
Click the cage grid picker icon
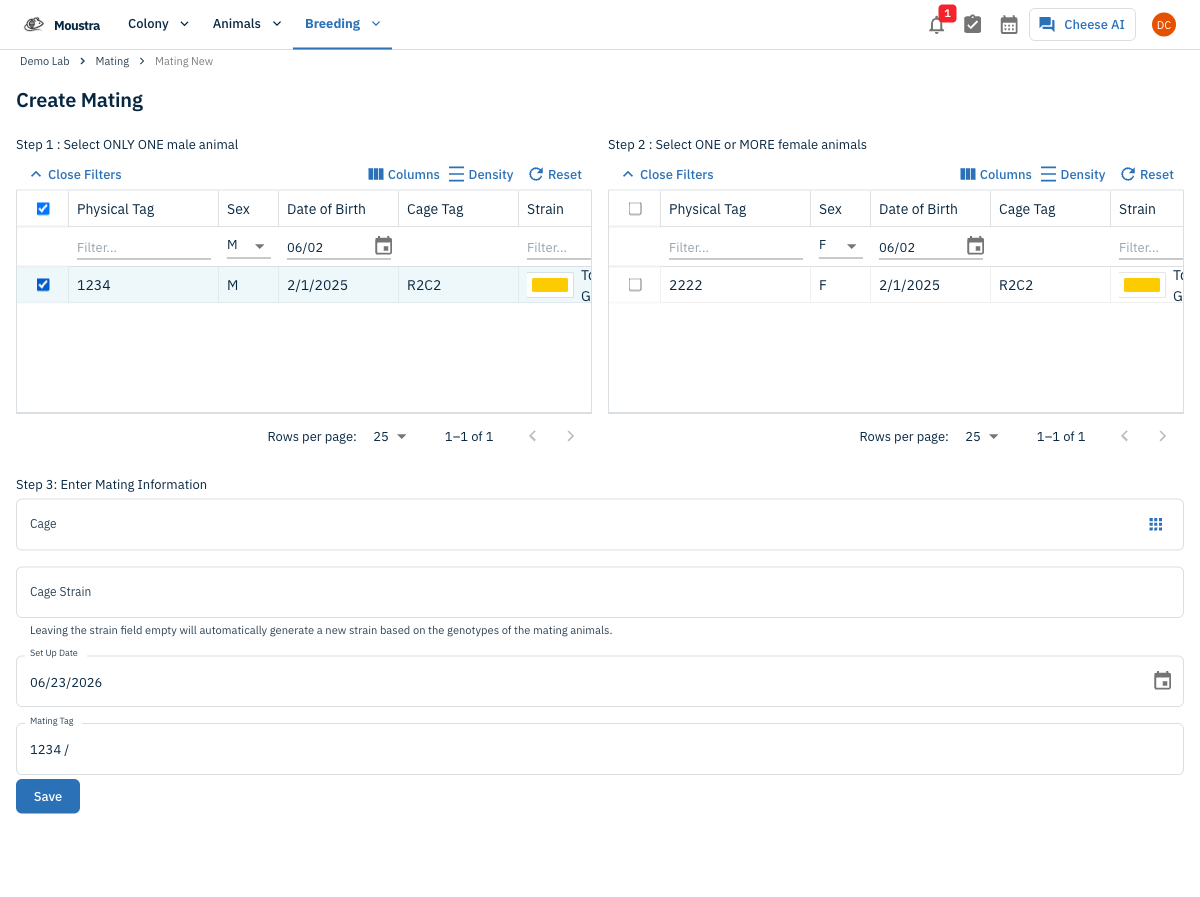coord(1156,524)
